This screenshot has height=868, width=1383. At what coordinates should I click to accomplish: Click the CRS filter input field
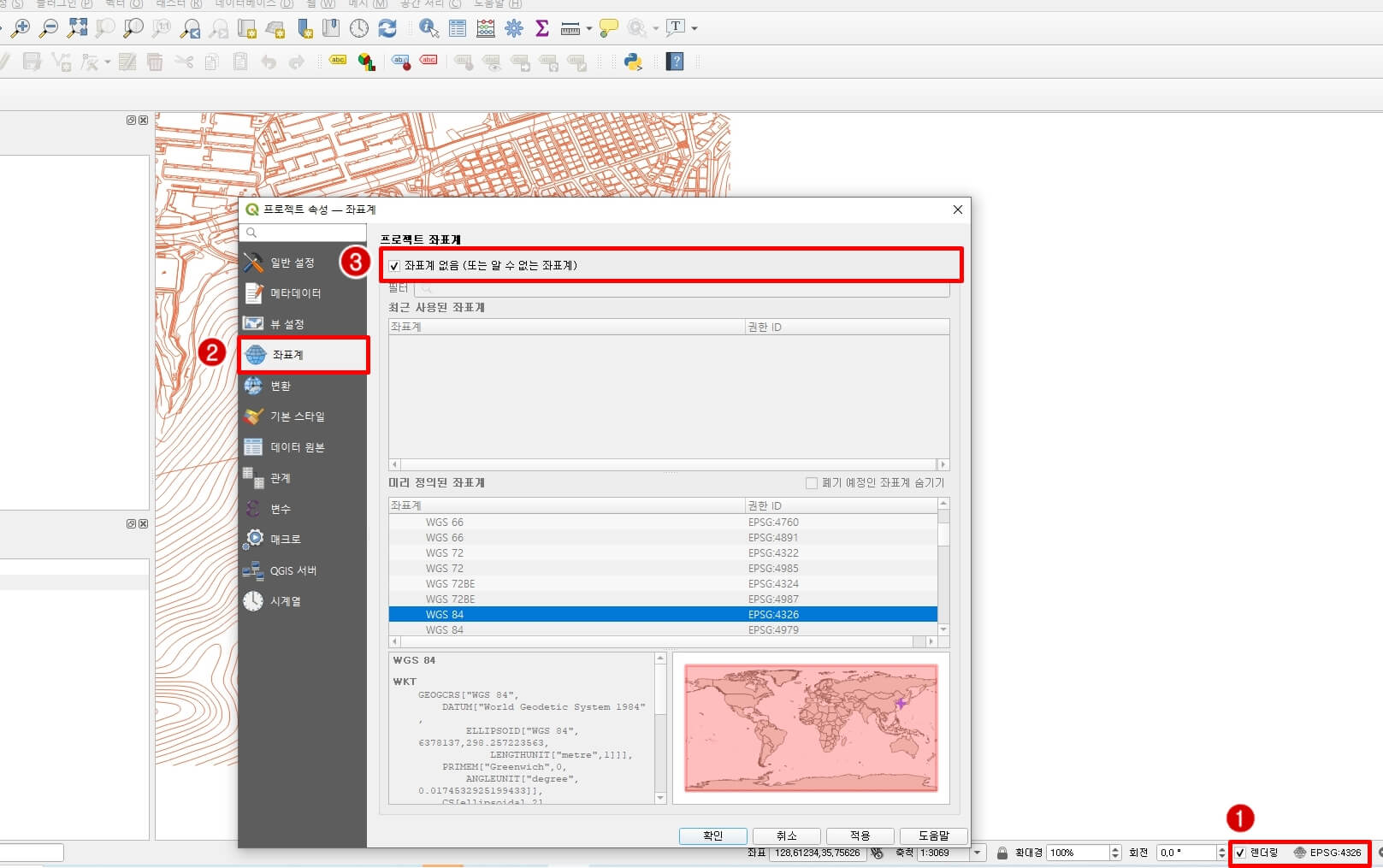682,289
